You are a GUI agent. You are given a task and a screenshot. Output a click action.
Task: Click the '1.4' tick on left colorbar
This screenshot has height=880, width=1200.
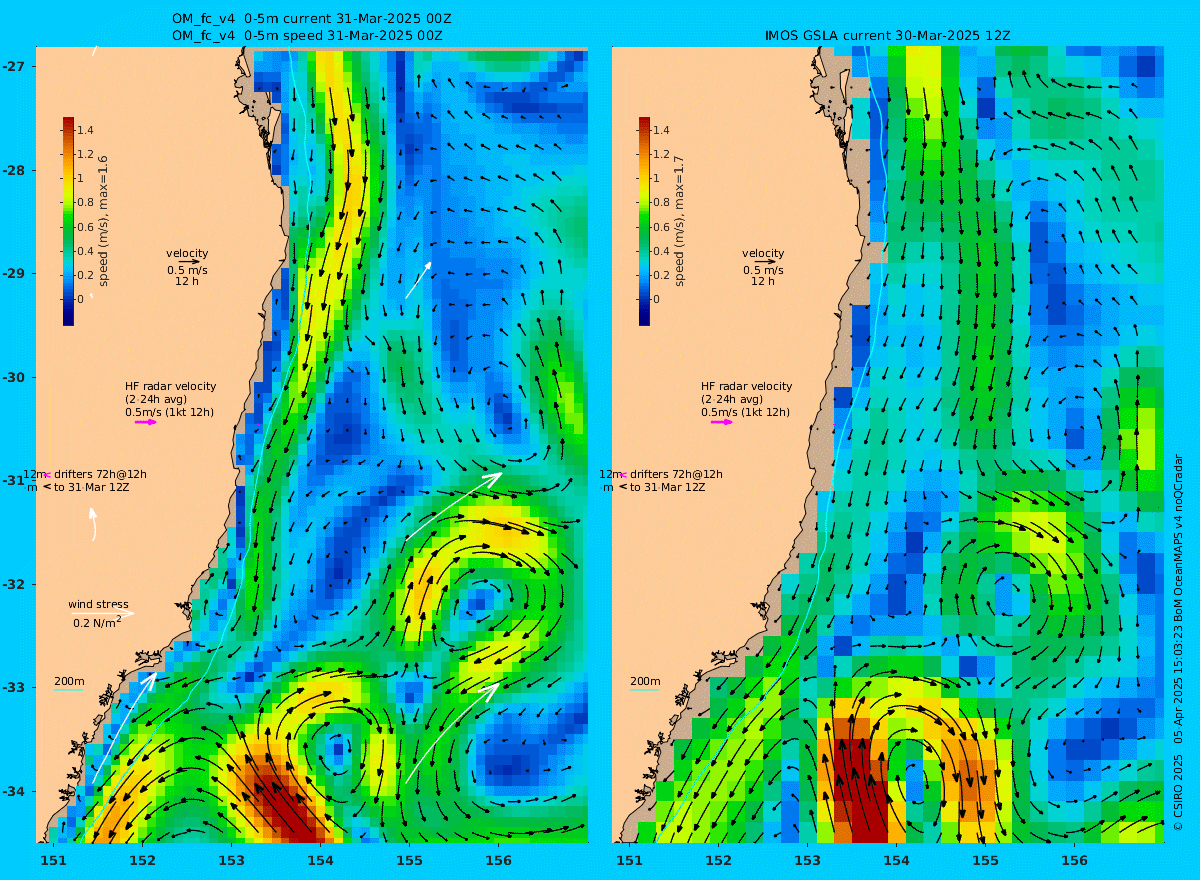click(x=86, y=130)
